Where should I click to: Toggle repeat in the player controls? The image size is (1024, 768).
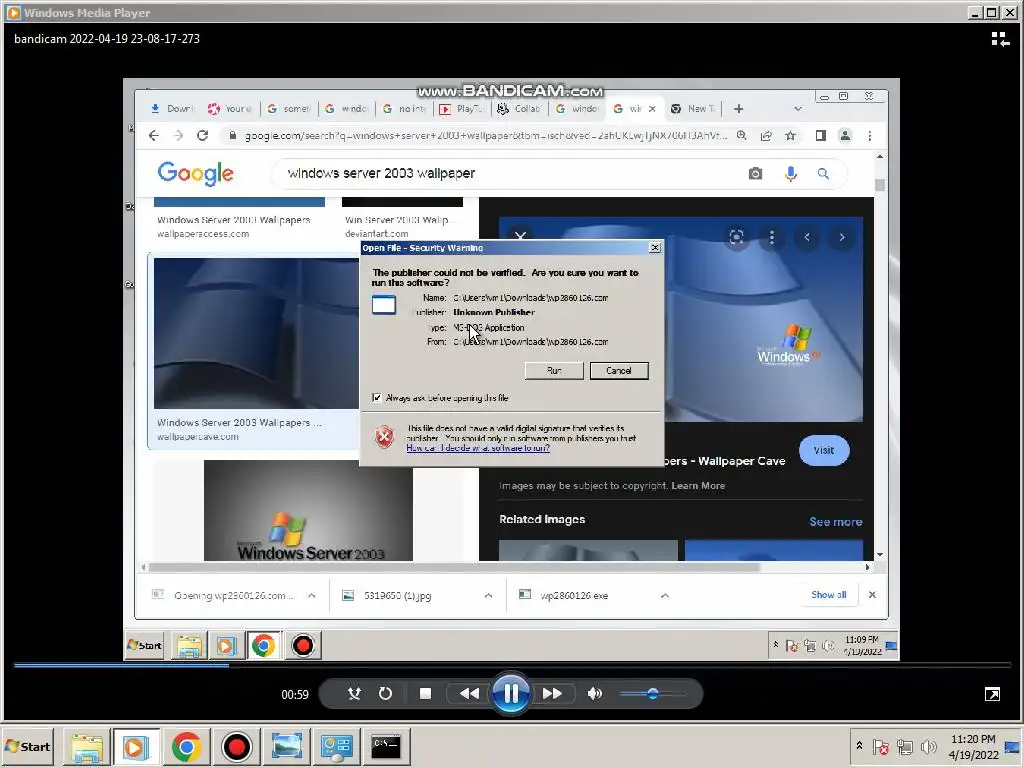(x=385, y=694)
